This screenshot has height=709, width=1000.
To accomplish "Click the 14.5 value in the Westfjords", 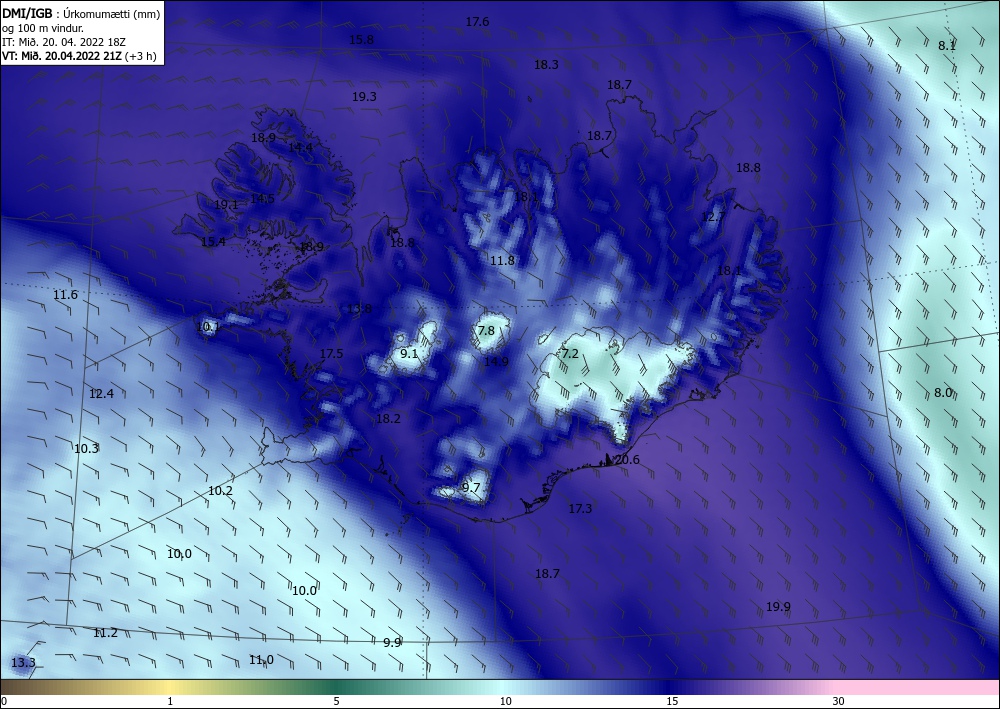I will (x=262, y=198).
